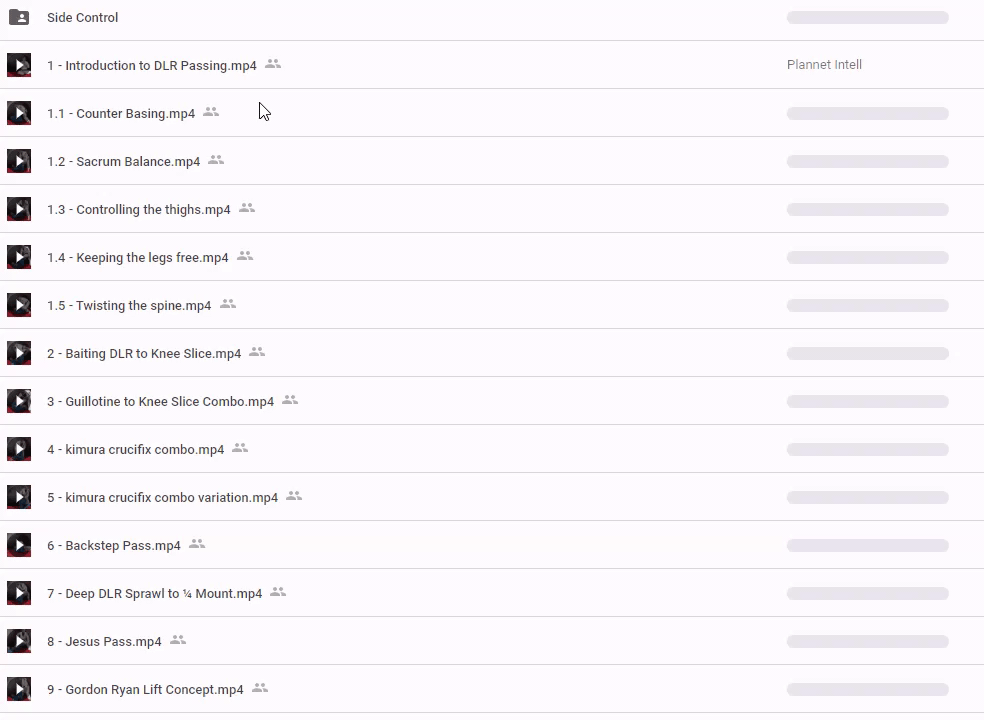Click owner placeholder in Side Control row
The height and width of the screenshot is (720, 984).
point(867,17)
